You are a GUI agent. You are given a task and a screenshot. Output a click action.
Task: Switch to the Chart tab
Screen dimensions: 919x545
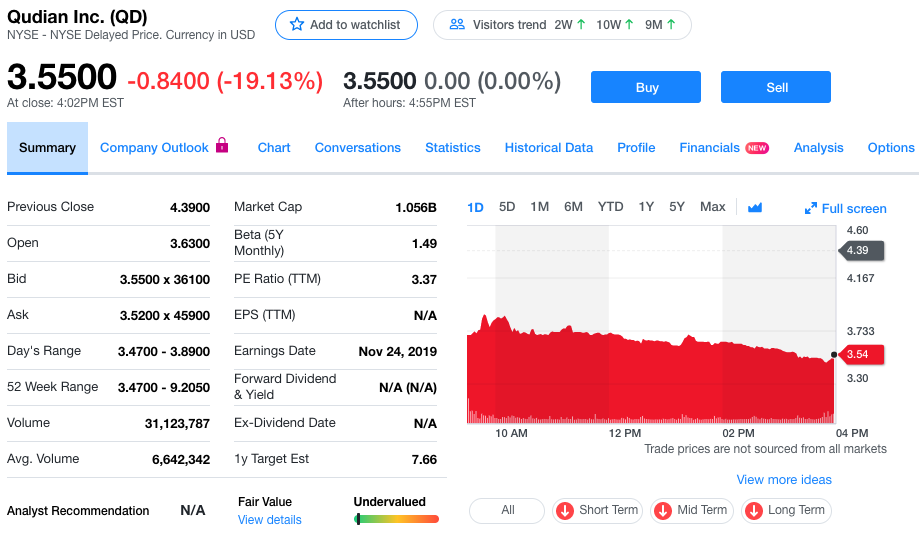click(274, 148)
